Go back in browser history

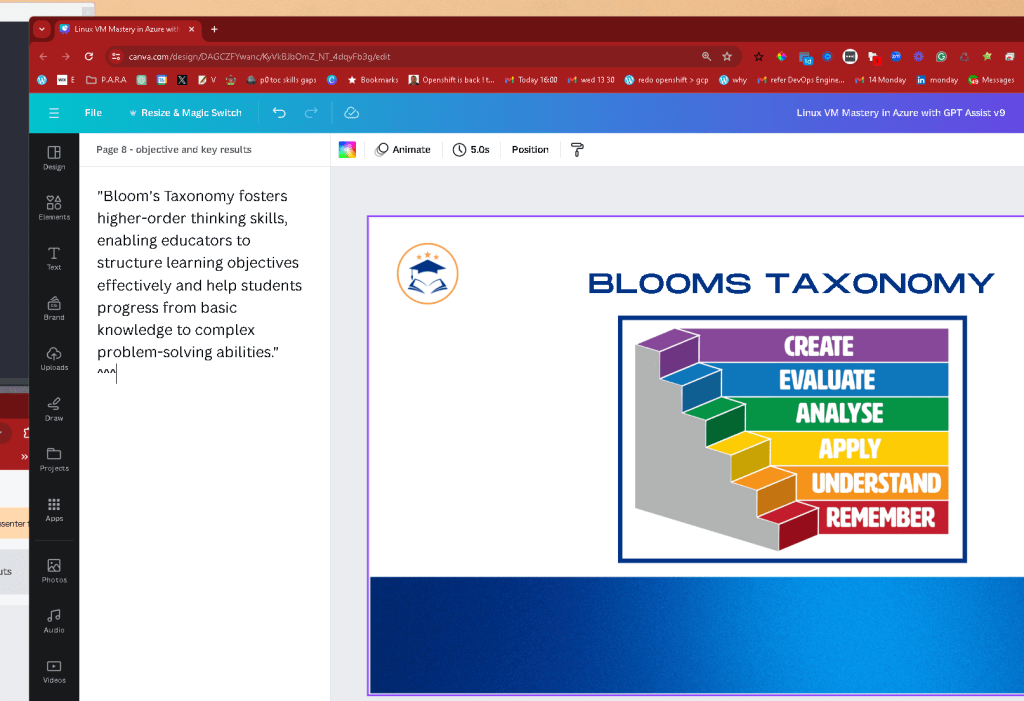(43, 57)
